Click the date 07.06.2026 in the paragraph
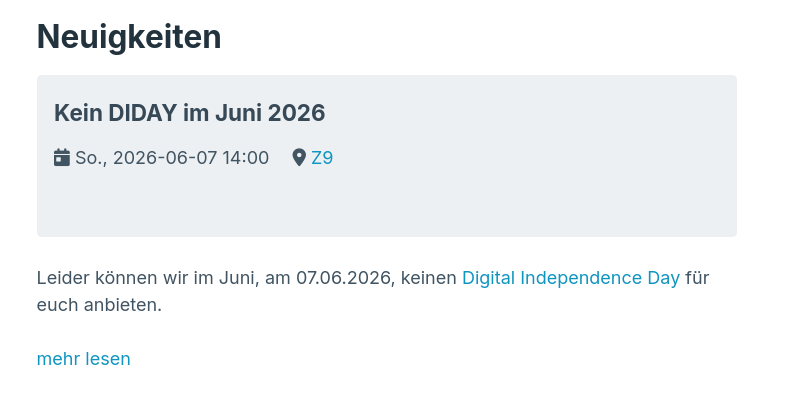This screenshot has width=788, height=404. coord(345,278)
